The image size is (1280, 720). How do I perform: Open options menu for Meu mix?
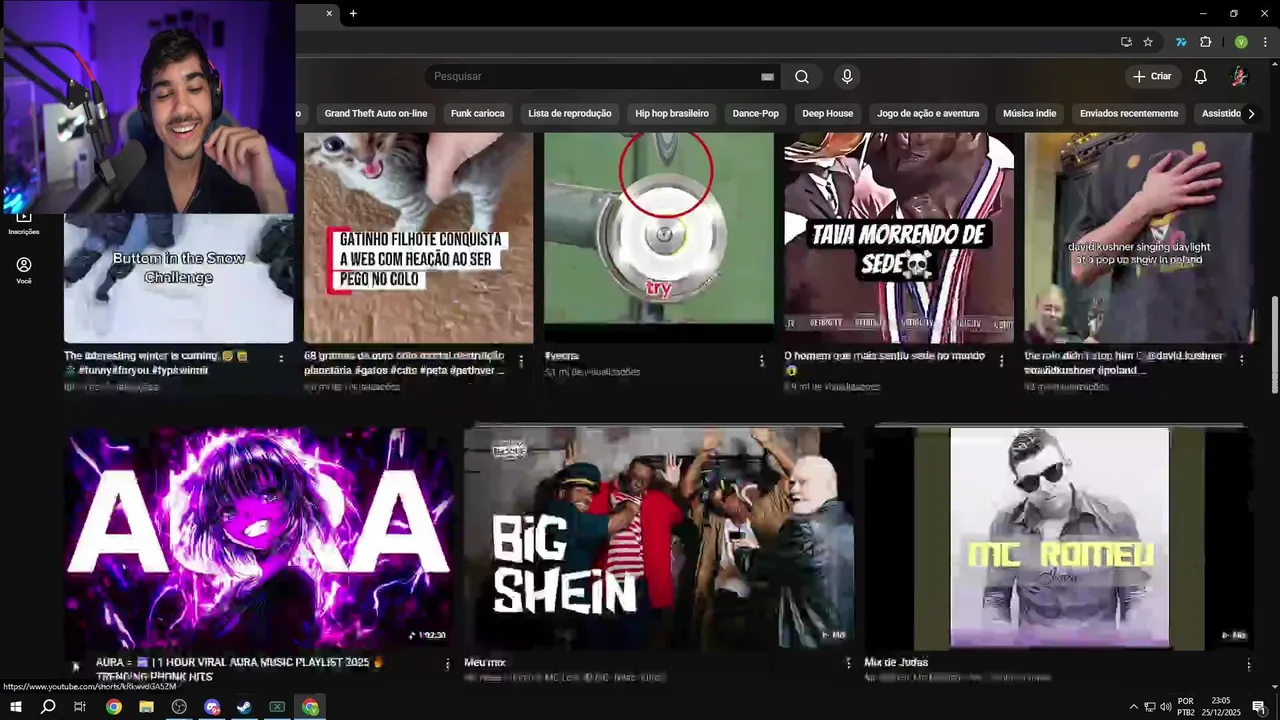pyautogui.click(x=848, y=663)
